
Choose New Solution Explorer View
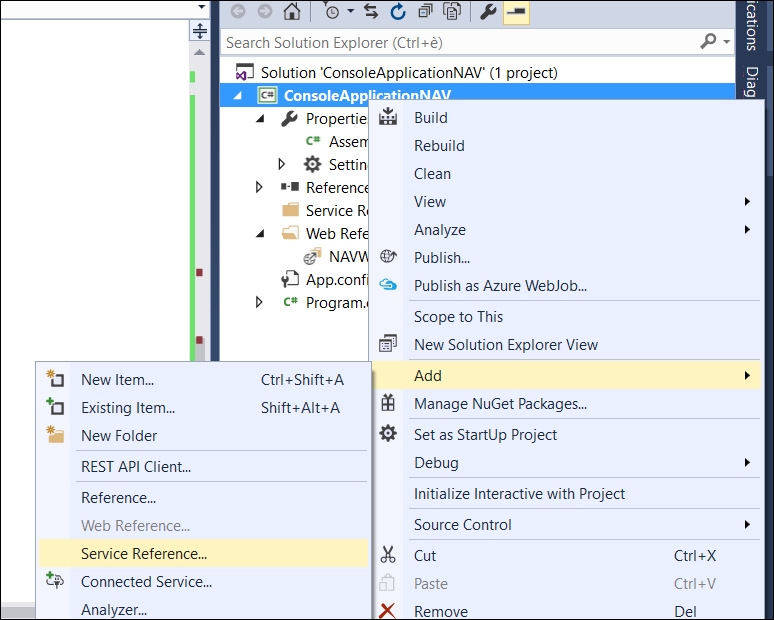click(x=567, y=345)
